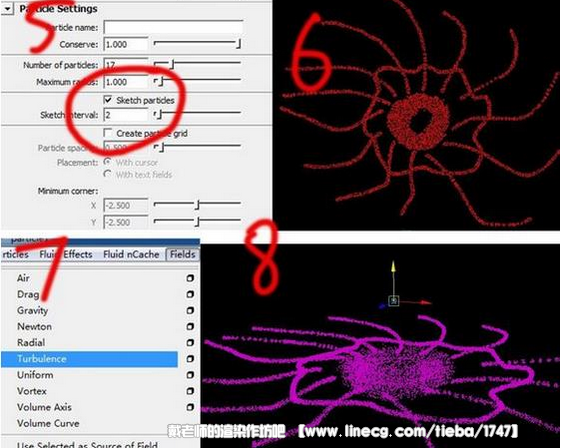Open the Radial options box icon
The width and height of the screenshot is (563, 448).
point(190,342)
